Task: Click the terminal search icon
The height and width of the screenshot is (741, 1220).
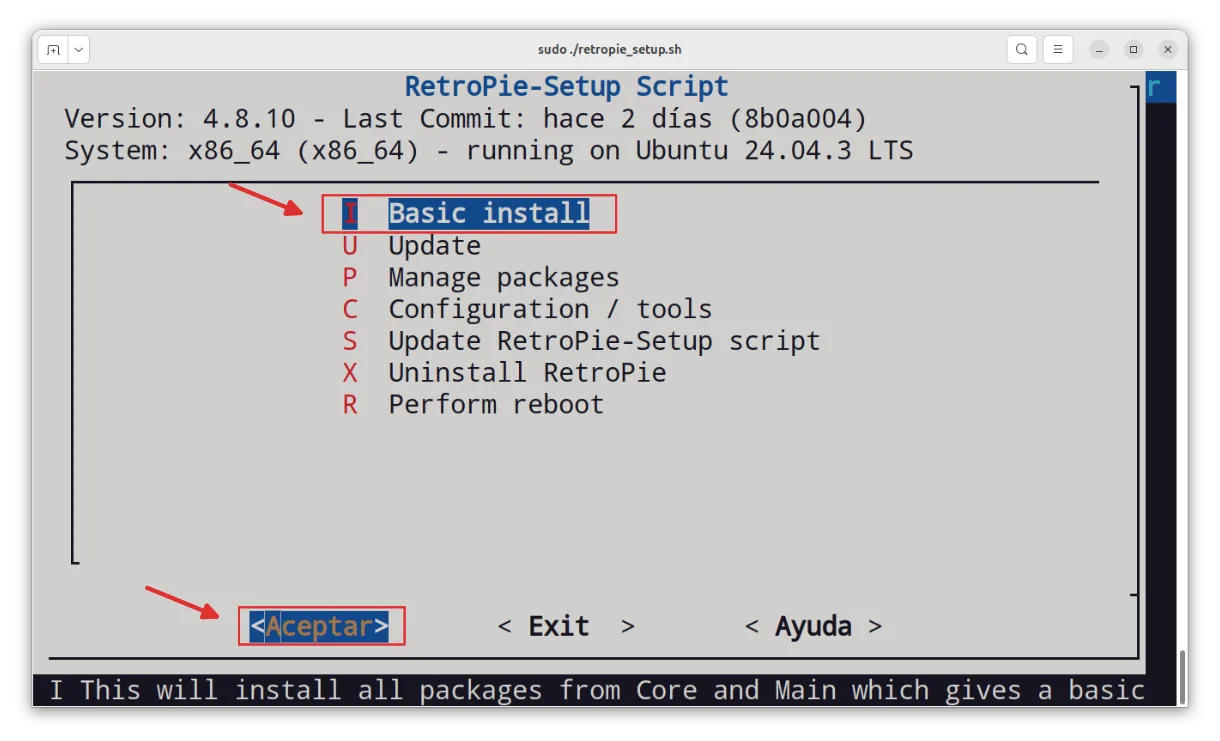Action: click(1021, 48)
